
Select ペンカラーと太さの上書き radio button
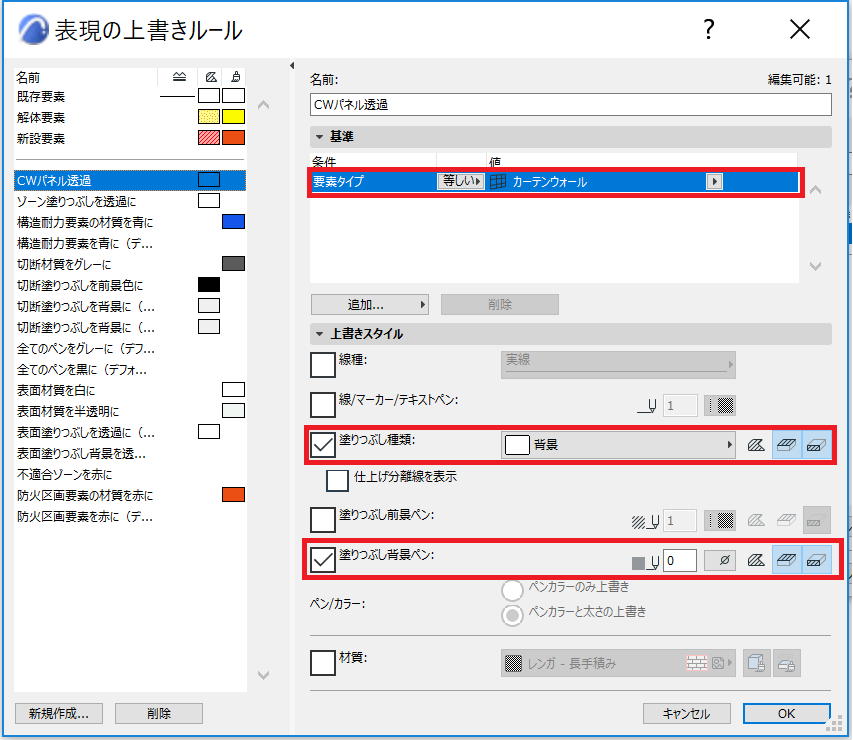click(512, 615)
